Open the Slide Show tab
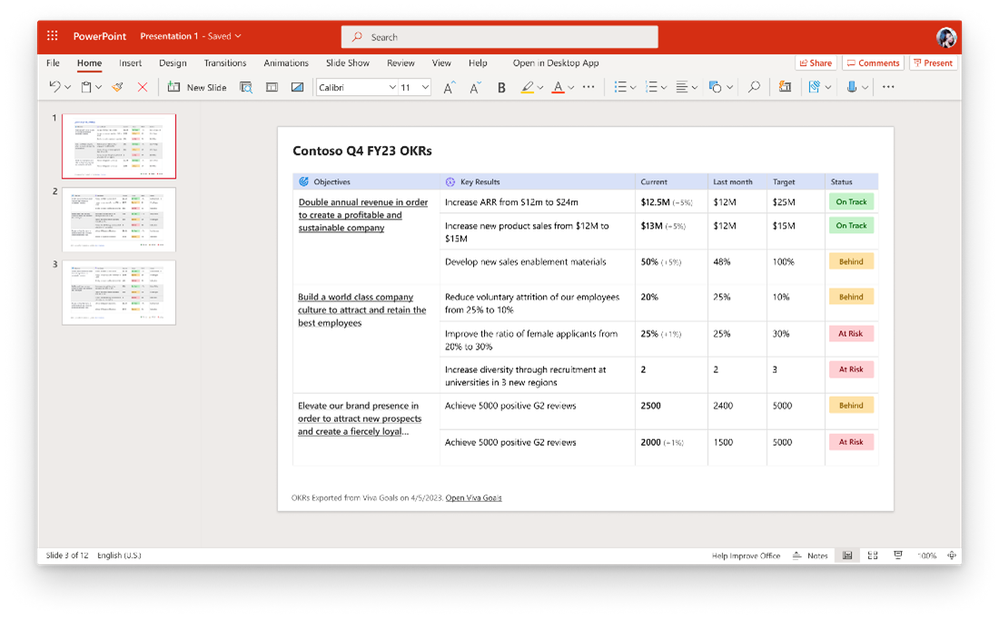This screenshot has width=999, height=618. coord(348,63)
